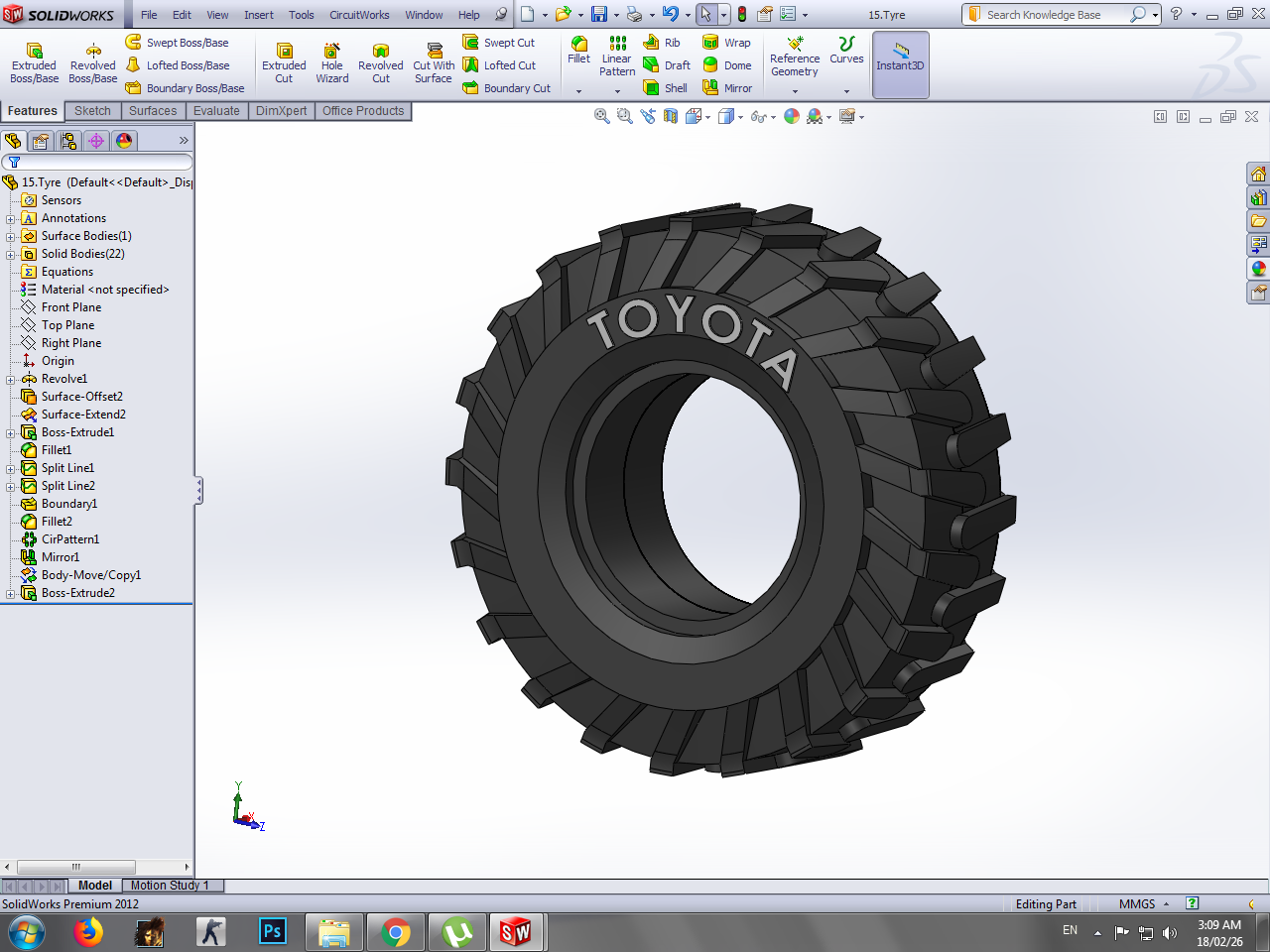Viewport: 1270px width, 952px height.
Task: Select CirPattern1 in the feature tree
Action: click(70, 539)
